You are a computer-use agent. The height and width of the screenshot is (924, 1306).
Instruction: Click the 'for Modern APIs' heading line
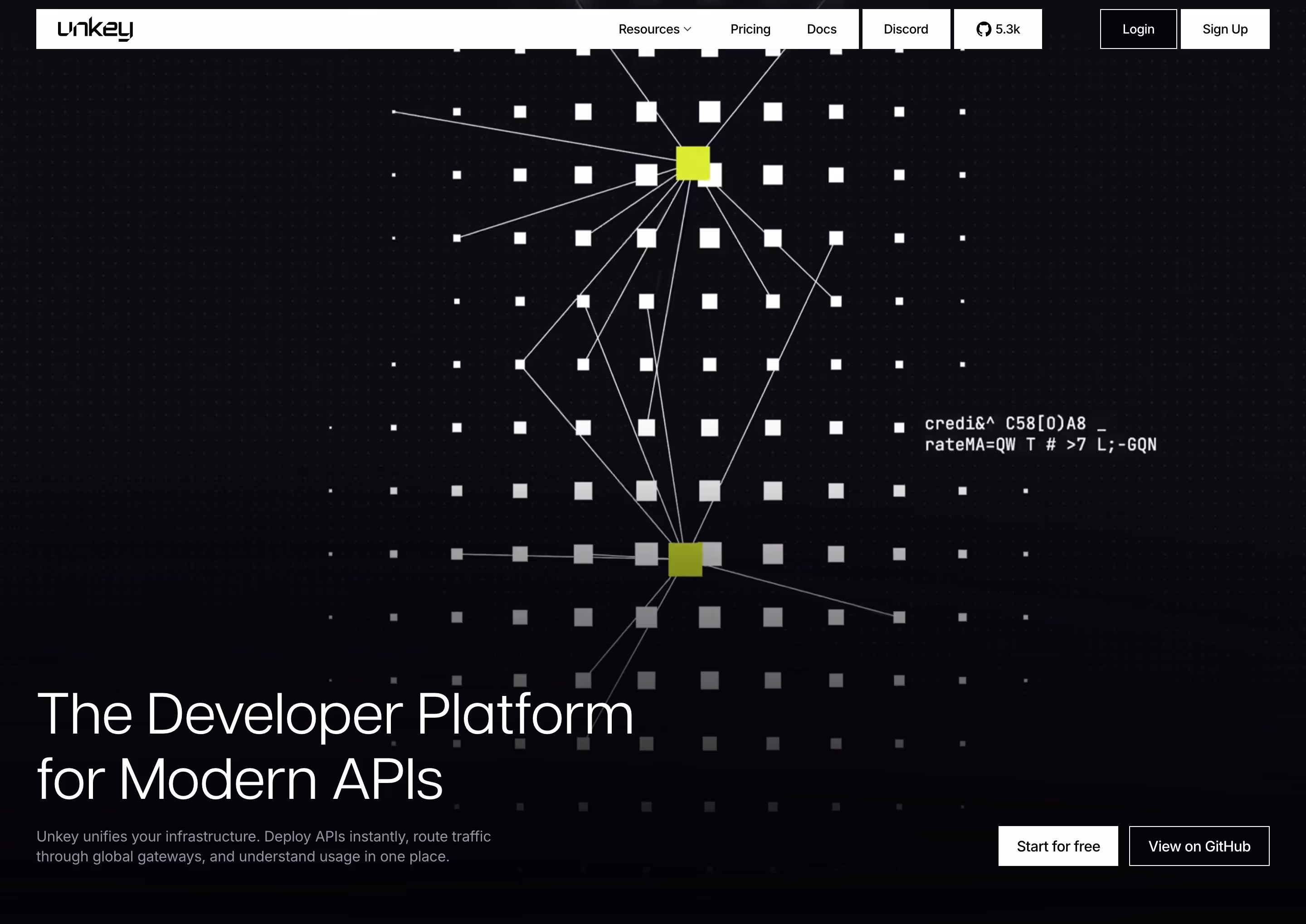click(239, 779)
